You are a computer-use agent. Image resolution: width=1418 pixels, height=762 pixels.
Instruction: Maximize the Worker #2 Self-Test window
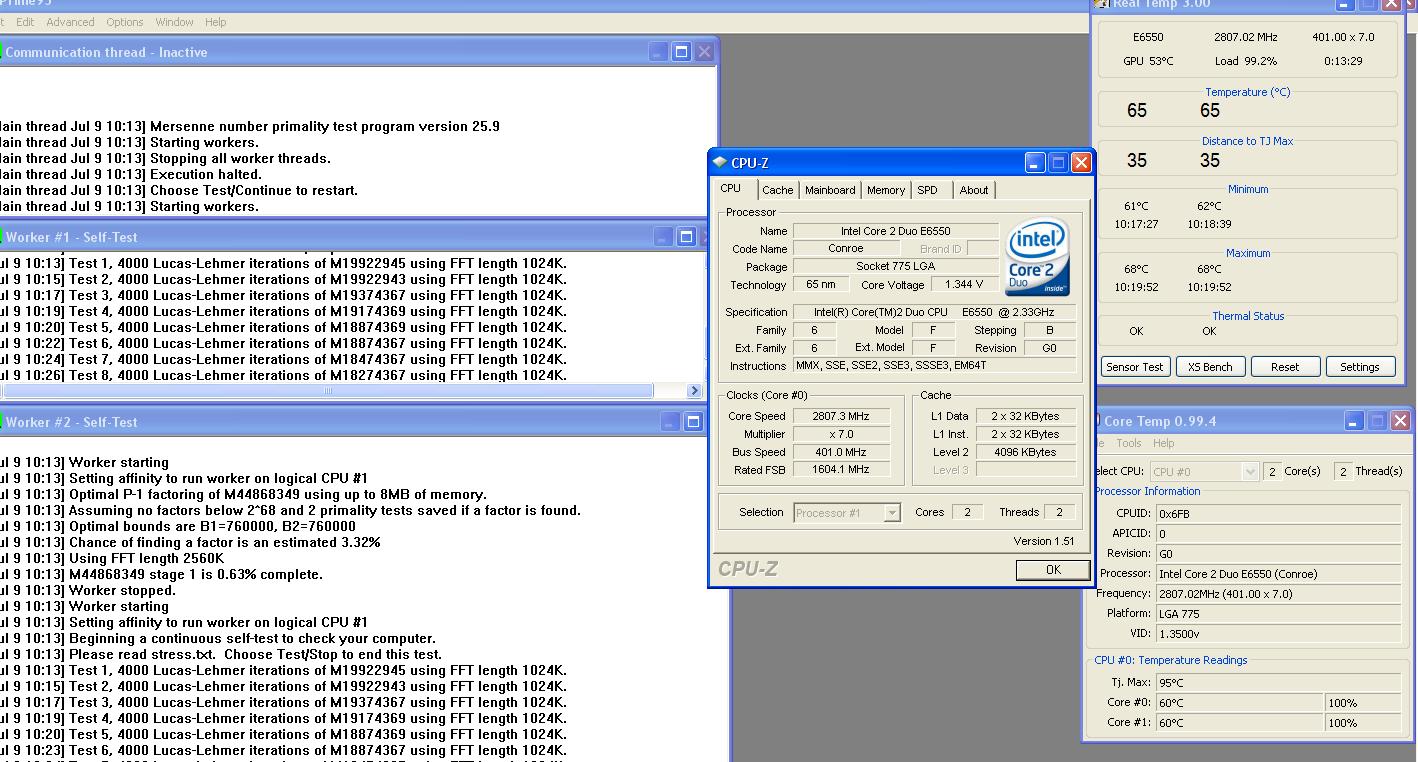(692, 422)
